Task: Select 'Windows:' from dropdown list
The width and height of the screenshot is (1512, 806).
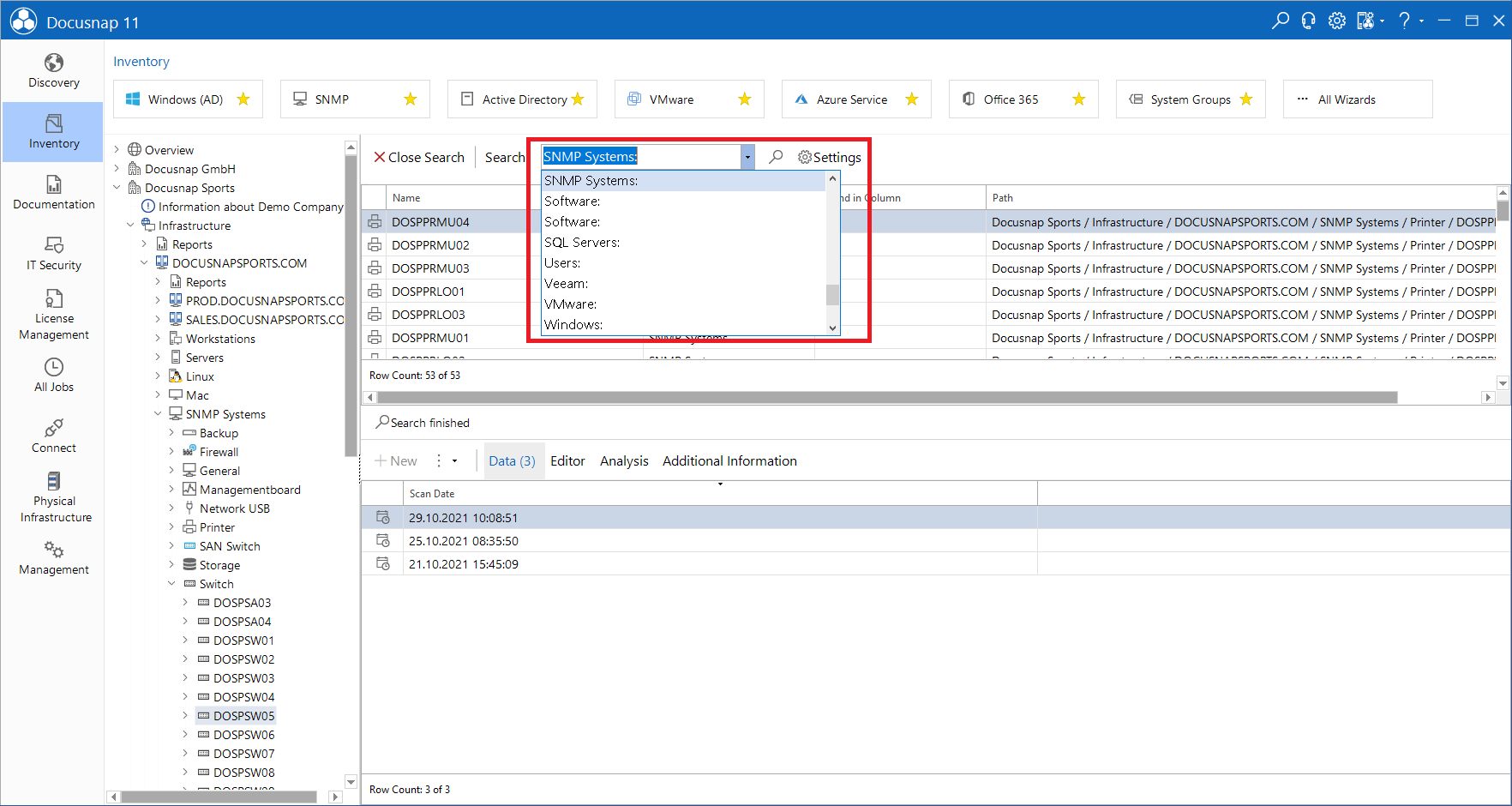Action: pos(683,325)
